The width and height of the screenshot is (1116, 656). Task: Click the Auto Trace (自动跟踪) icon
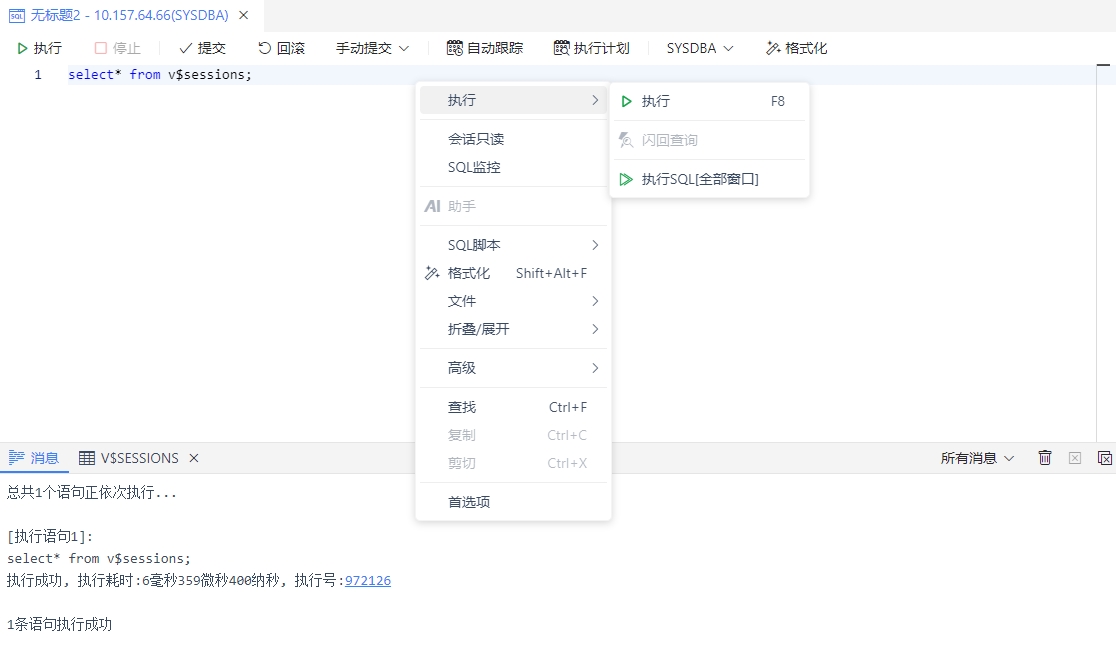pos(455,48)
